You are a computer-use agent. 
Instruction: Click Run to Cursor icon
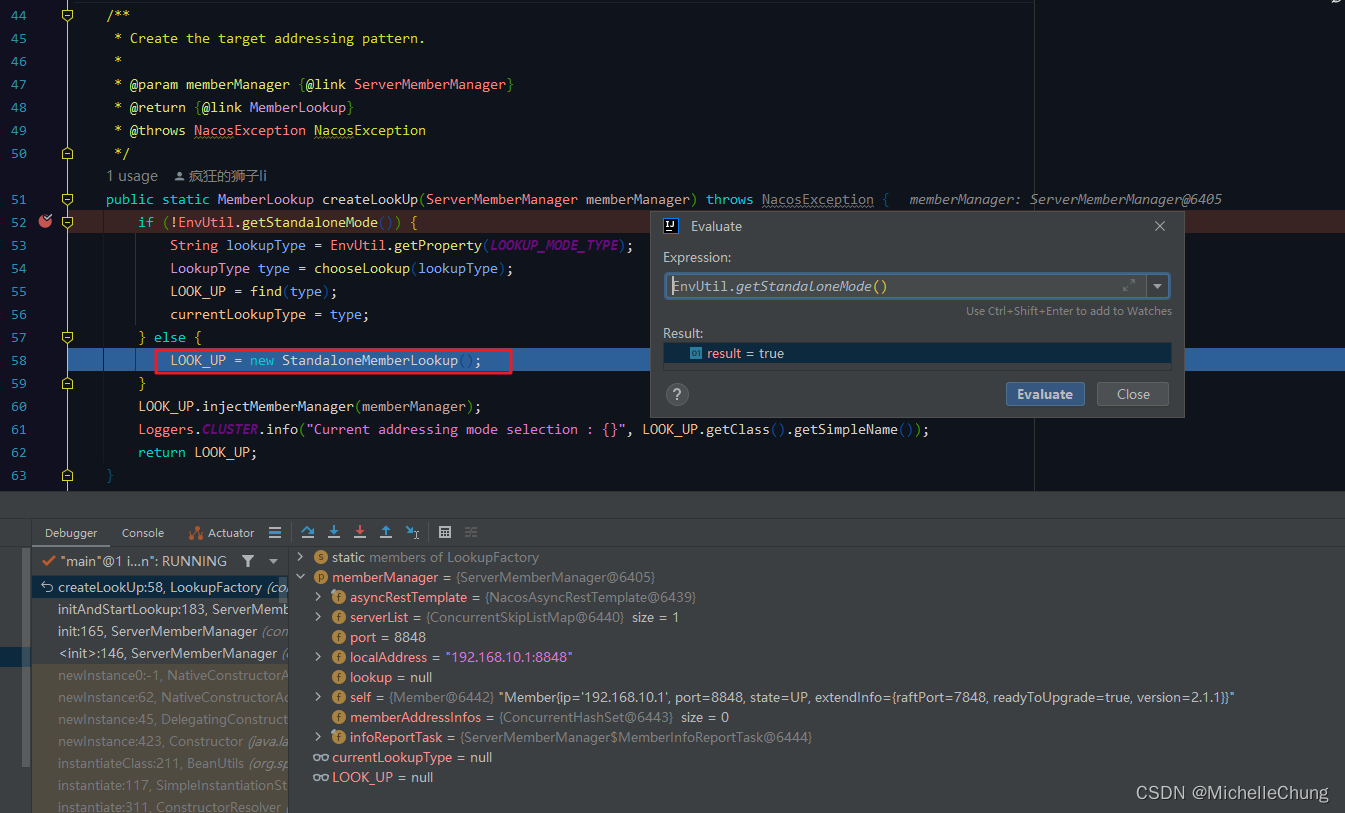(412, 532)
